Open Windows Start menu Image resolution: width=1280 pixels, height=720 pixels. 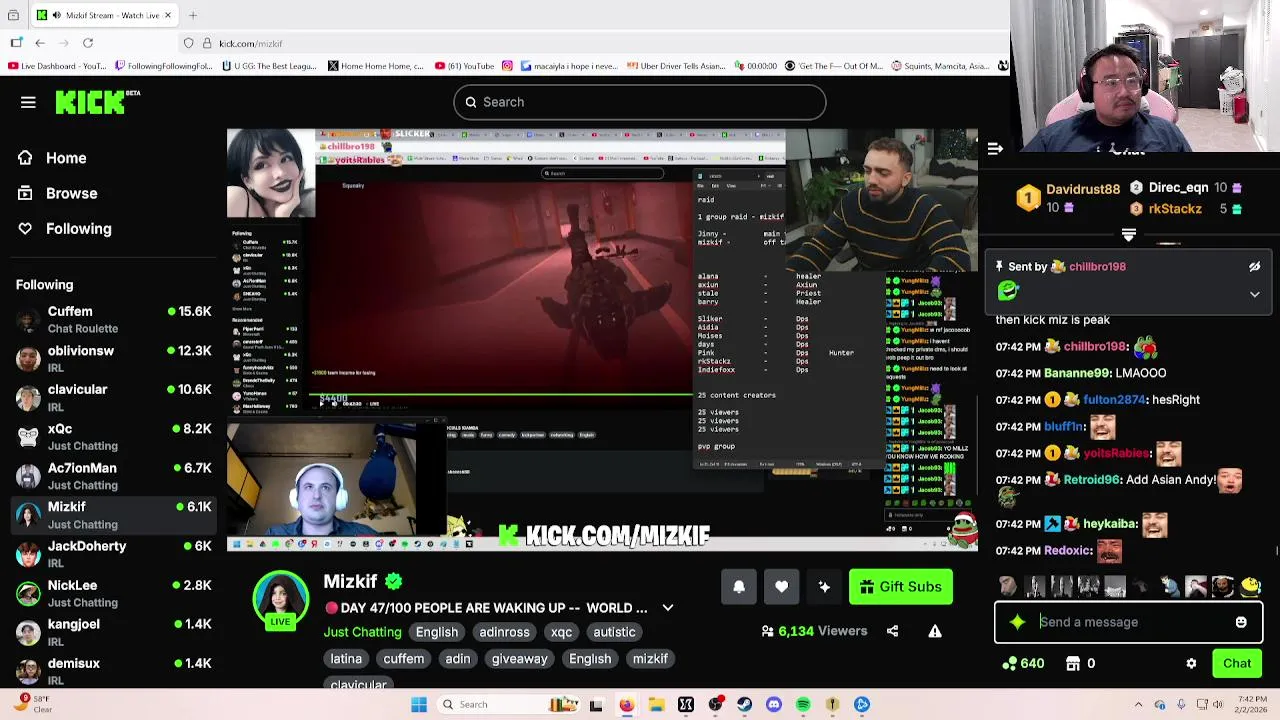419,705
